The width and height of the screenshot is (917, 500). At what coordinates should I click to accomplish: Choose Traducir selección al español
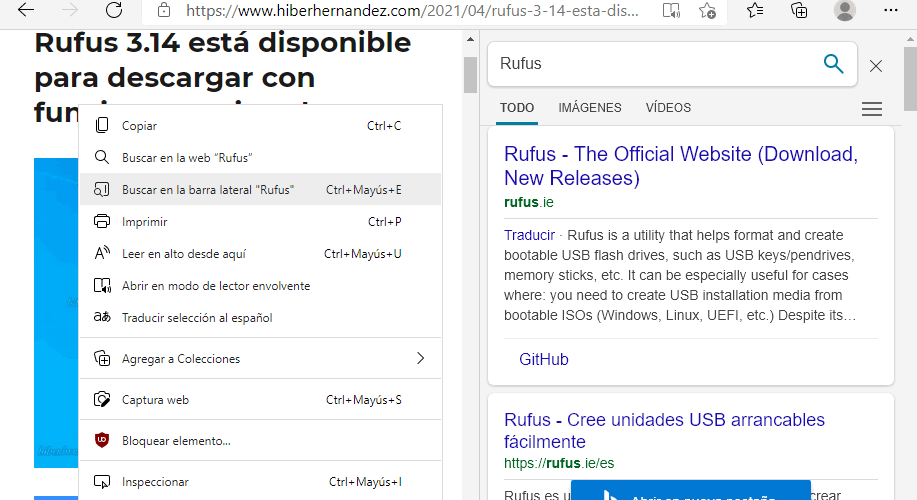[x=260, y=318]
